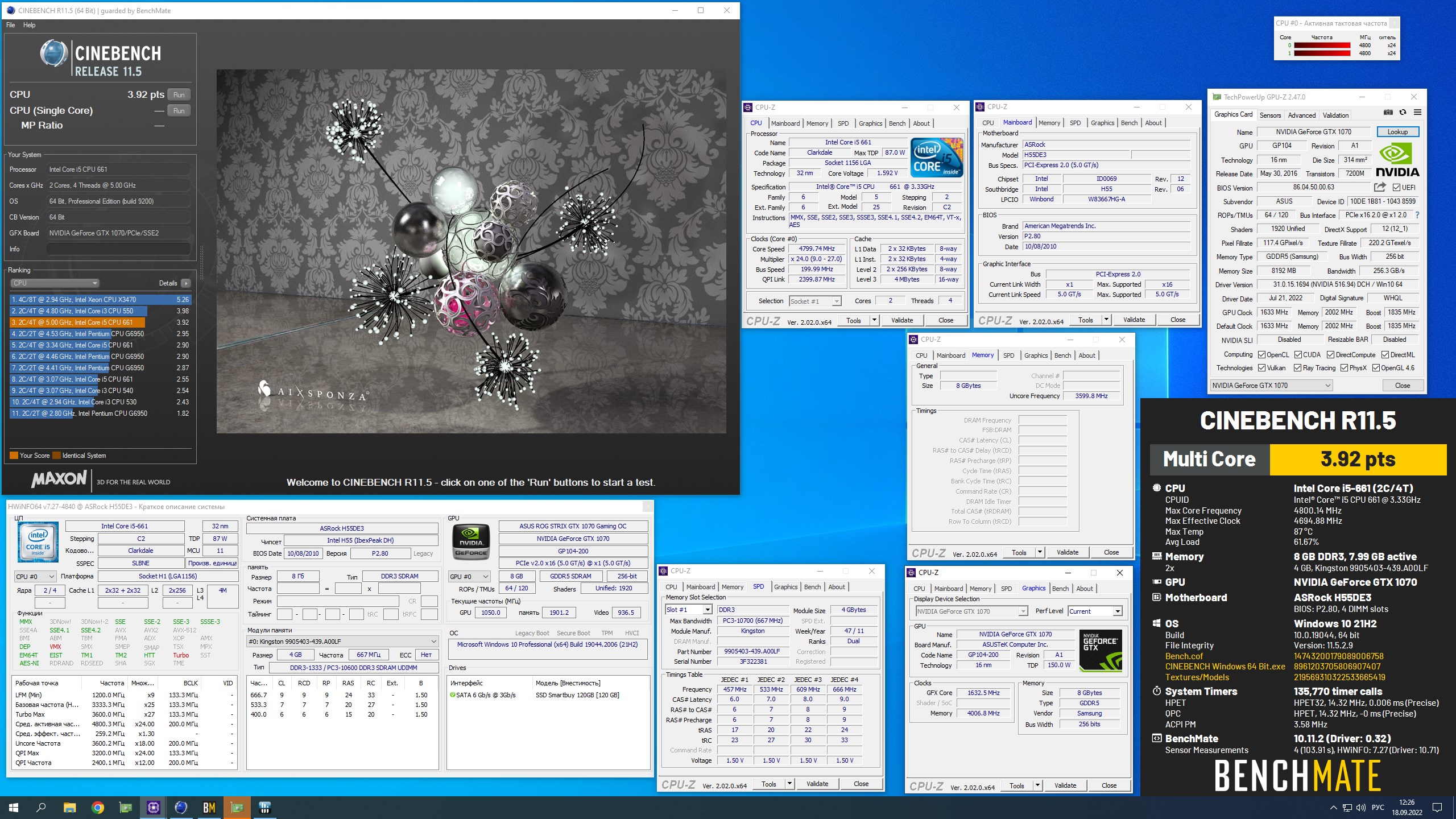Click the orange Your Score legend swatch

click(x=14, y=456)
